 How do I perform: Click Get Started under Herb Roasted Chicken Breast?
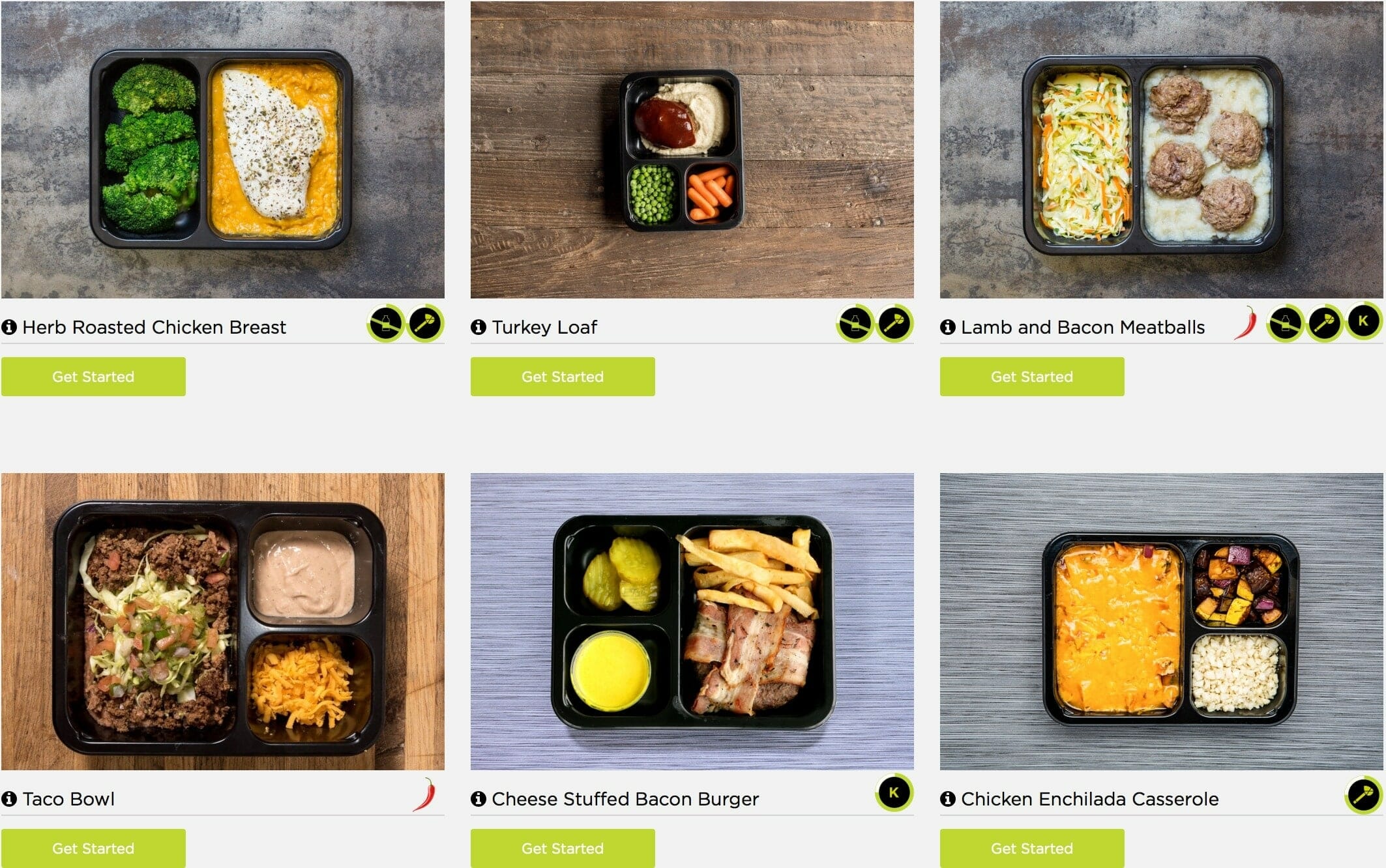(93, 377)
